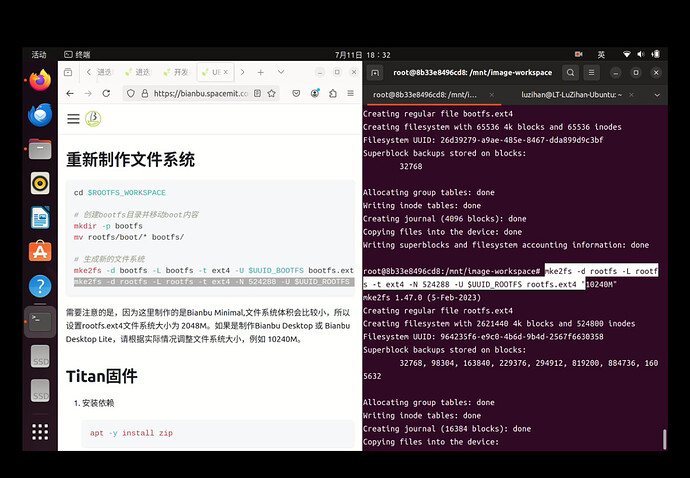Image resolution: width=690 pixels, height=478 pixels.
Task: Close the UE browser tab
Action: [226, 72]
